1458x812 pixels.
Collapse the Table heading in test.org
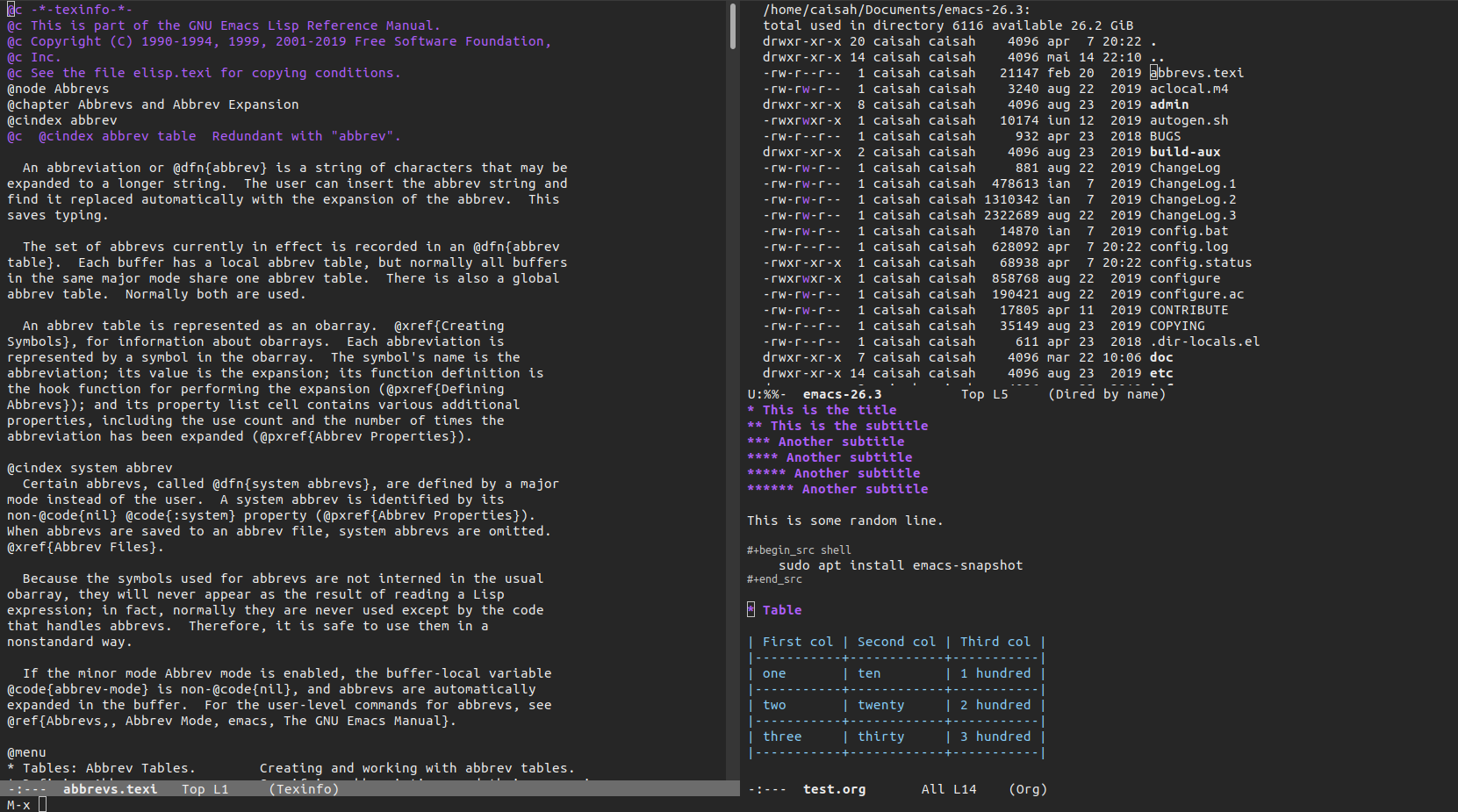pos(774,610)
